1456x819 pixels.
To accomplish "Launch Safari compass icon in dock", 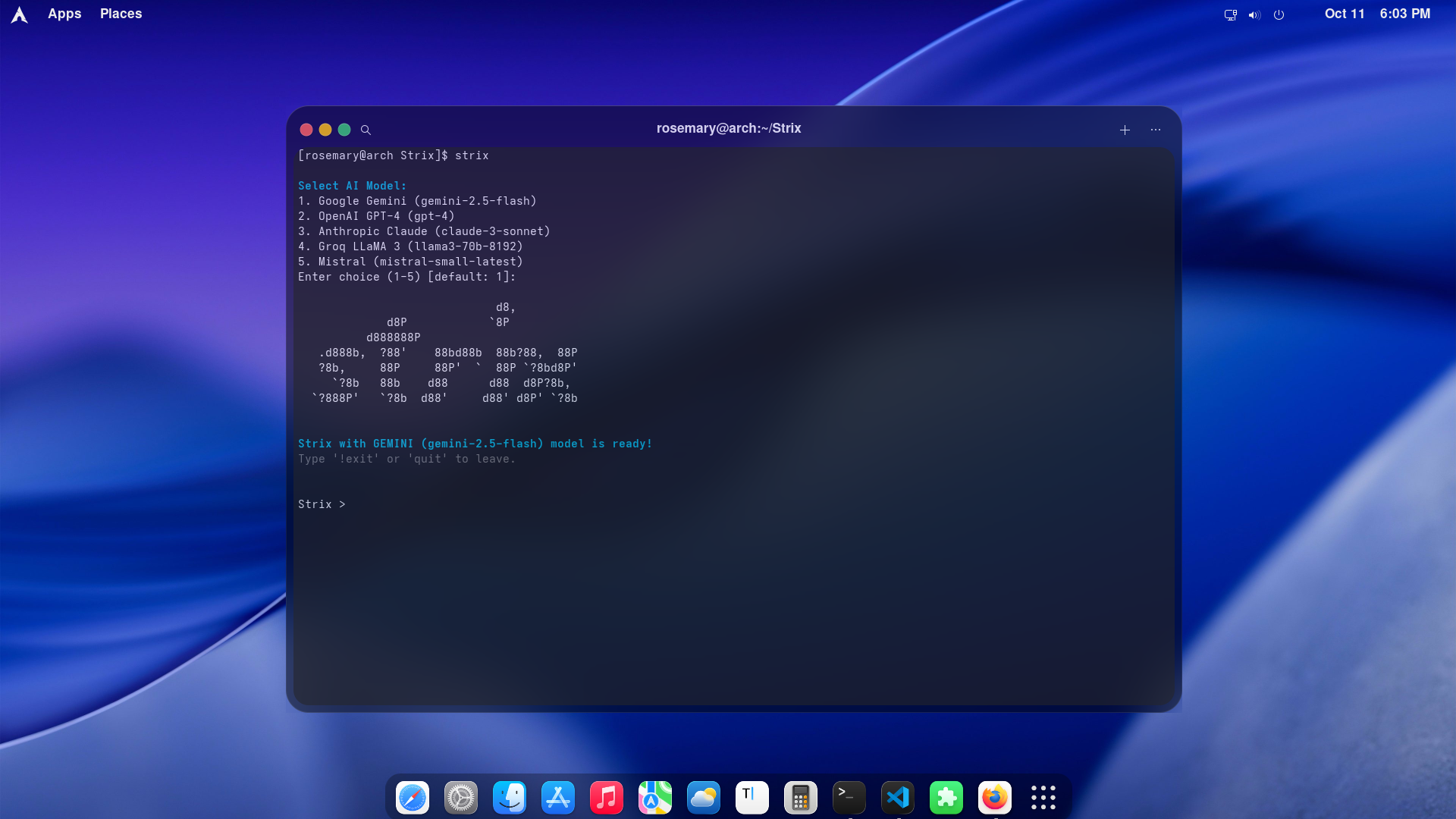I will [413, 797].
